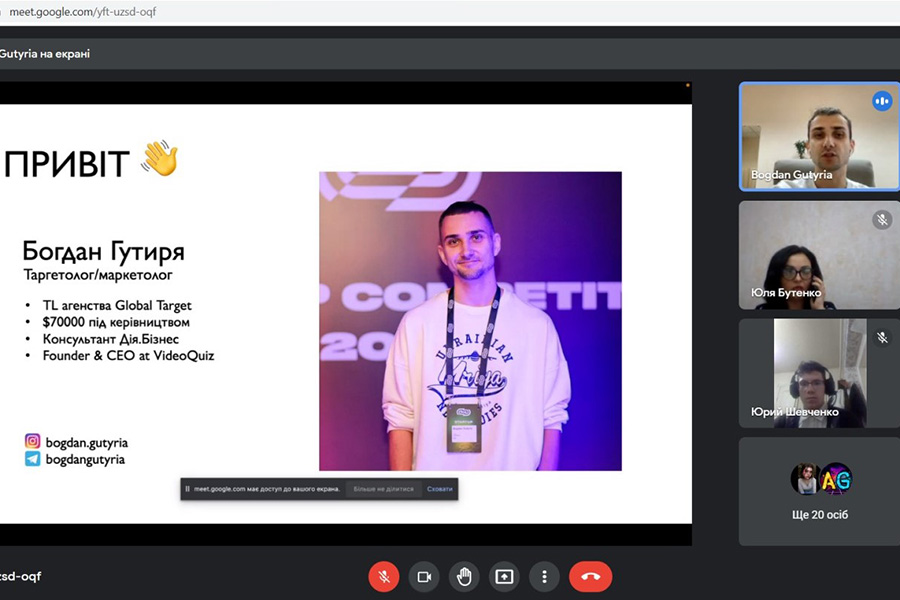Click muted mic icon on Юрий Шевченко tile
900x600 pixels.
[882, 338]
